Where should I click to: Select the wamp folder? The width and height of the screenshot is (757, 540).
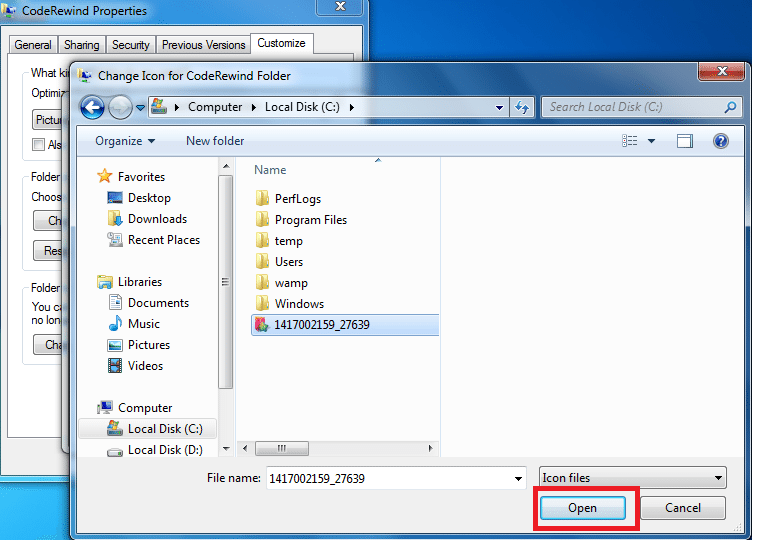291,283
